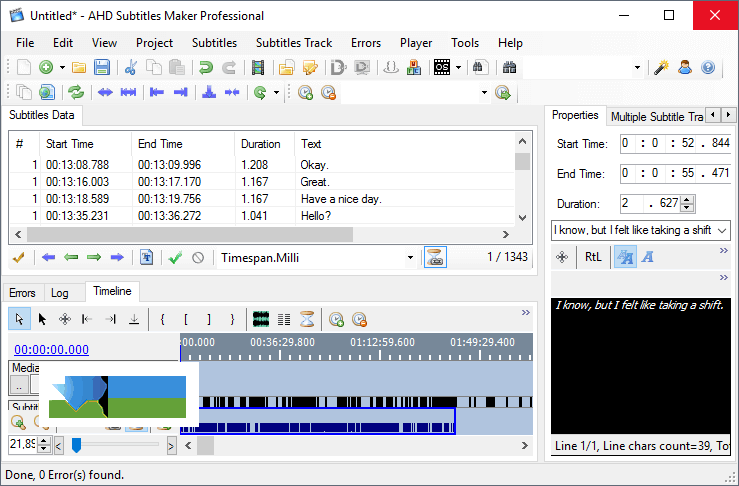The width and height of the screenshot is (739, 486).
Task: Click the Duration spinner arrows
Action: click(688, 203)
